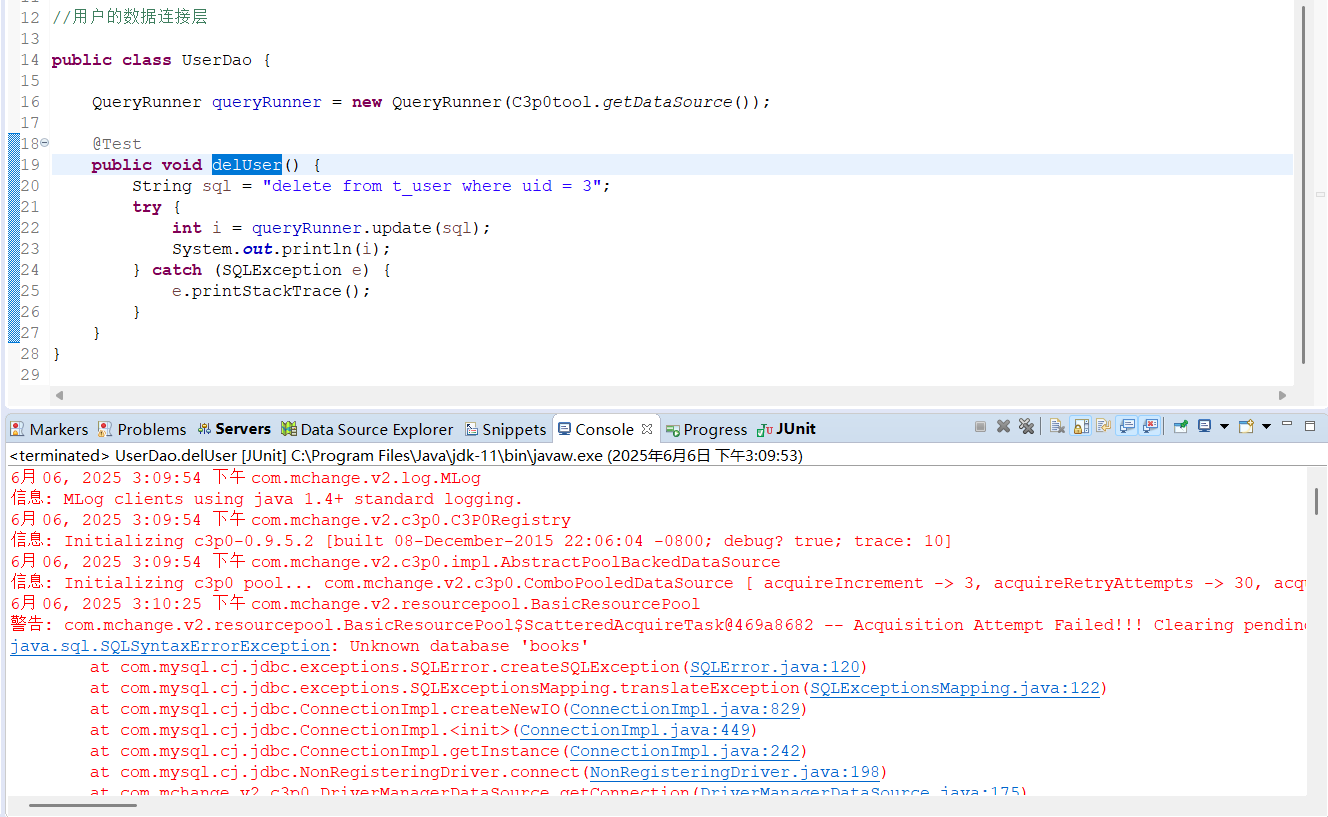Remove all terminated launches double-X icon
The image size is (1328, 817).
(x=1026, y=426)
